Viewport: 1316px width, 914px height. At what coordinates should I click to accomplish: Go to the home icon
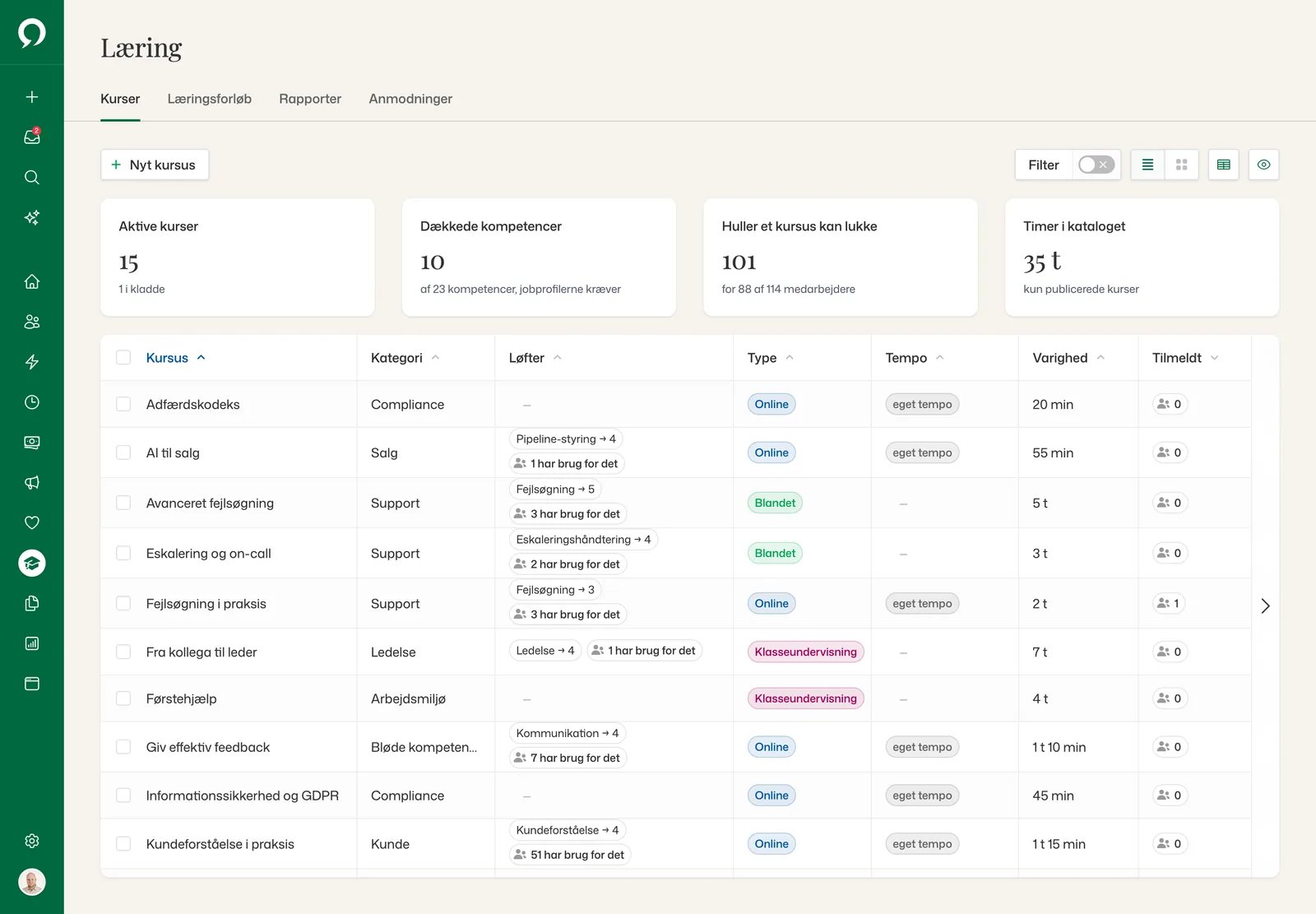32,281
